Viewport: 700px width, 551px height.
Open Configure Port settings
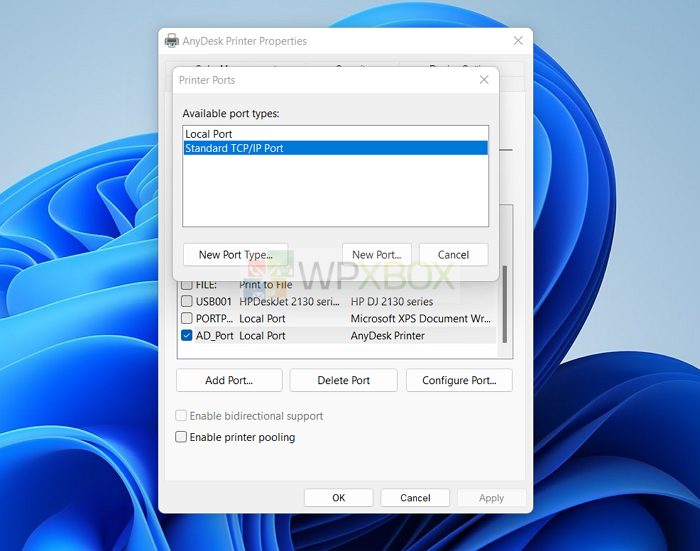(x=459, y=380)
